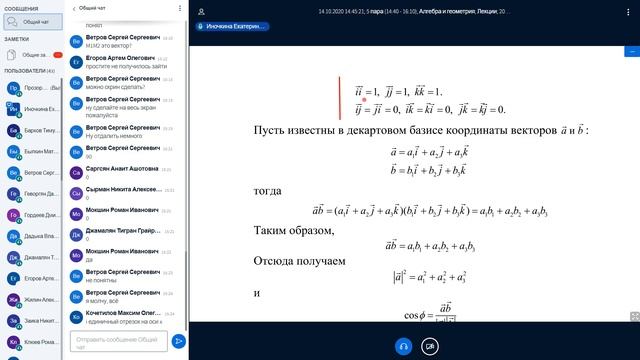This screenshot has height=360, width=640.
Task: Click the Сообщения section heading
Action: (x=21, y=9)
